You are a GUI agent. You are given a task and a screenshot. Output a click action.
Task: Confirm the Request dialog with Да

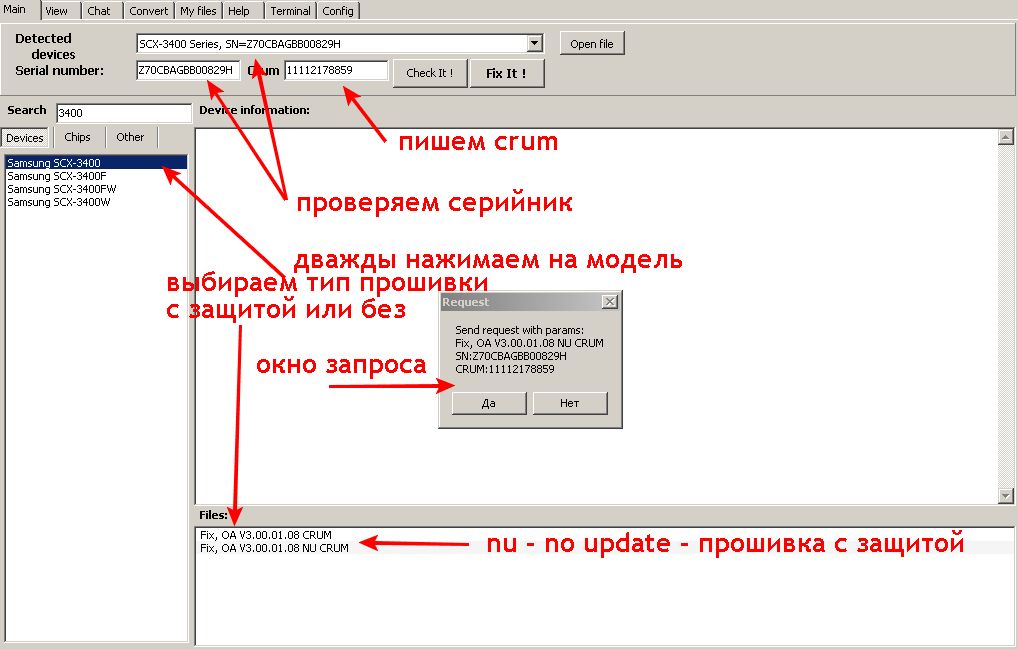(489, 403)
